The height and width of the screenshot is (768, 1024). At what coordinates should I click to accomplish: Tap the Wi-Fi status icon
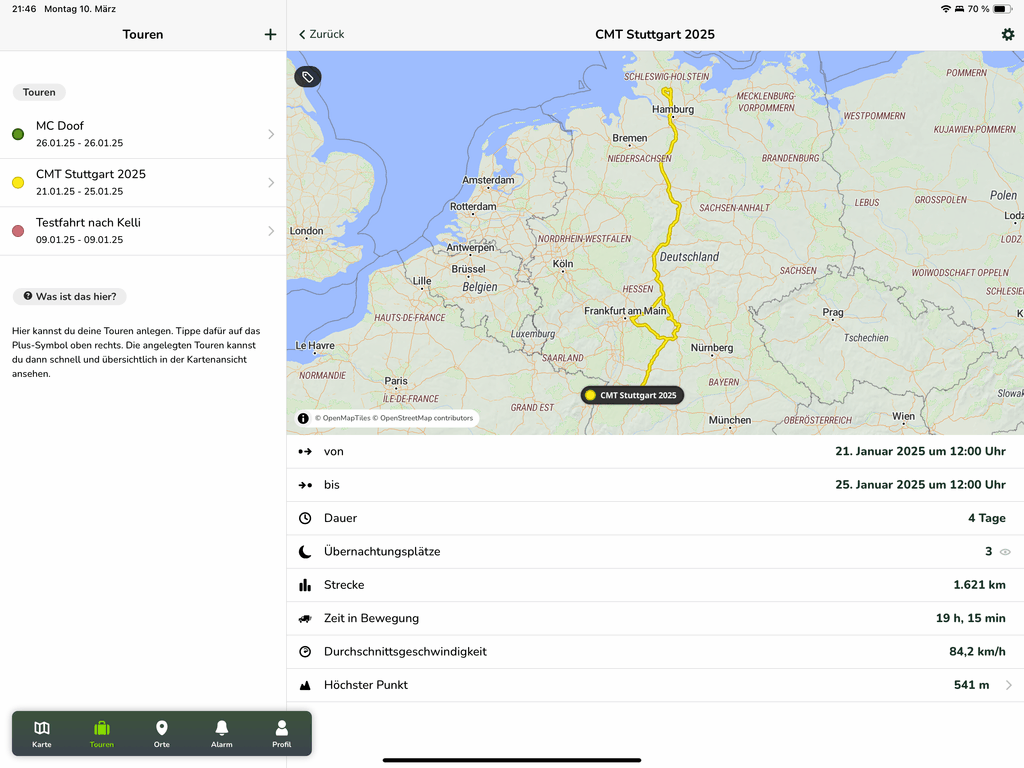pyautogui.click(x=945, y=9)
